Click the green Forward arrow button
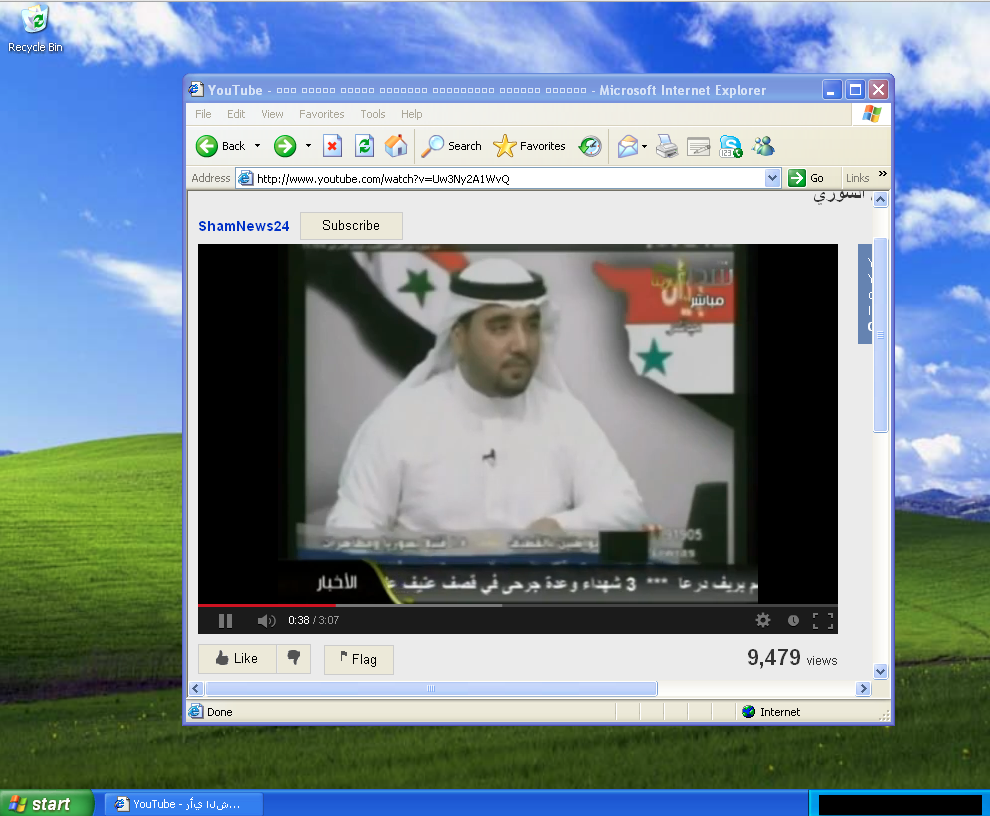 [285, 146]
